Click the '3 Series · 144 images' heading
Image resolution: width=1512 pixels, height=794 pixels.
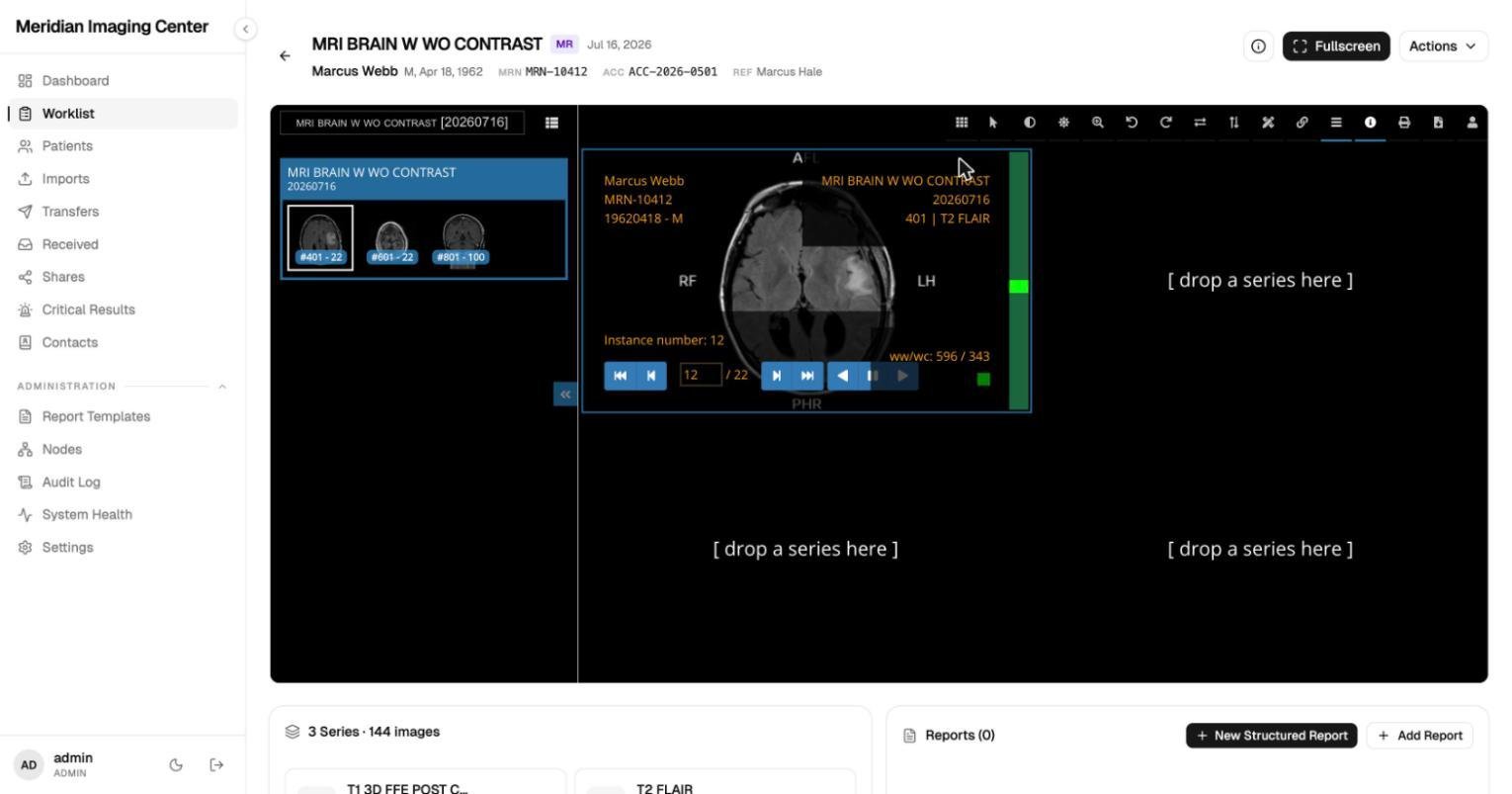click(374, 732)
